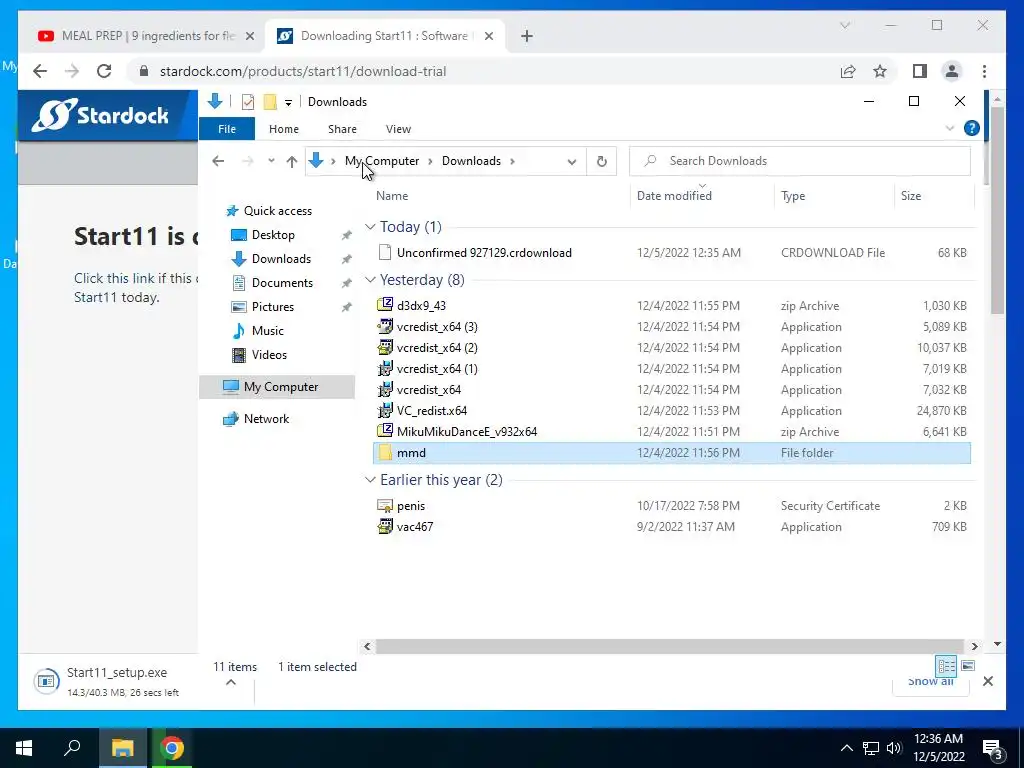Click the Search Downloads box
Image resolution: width=1024 pixels, height=768 pixels.
[800, 161]
